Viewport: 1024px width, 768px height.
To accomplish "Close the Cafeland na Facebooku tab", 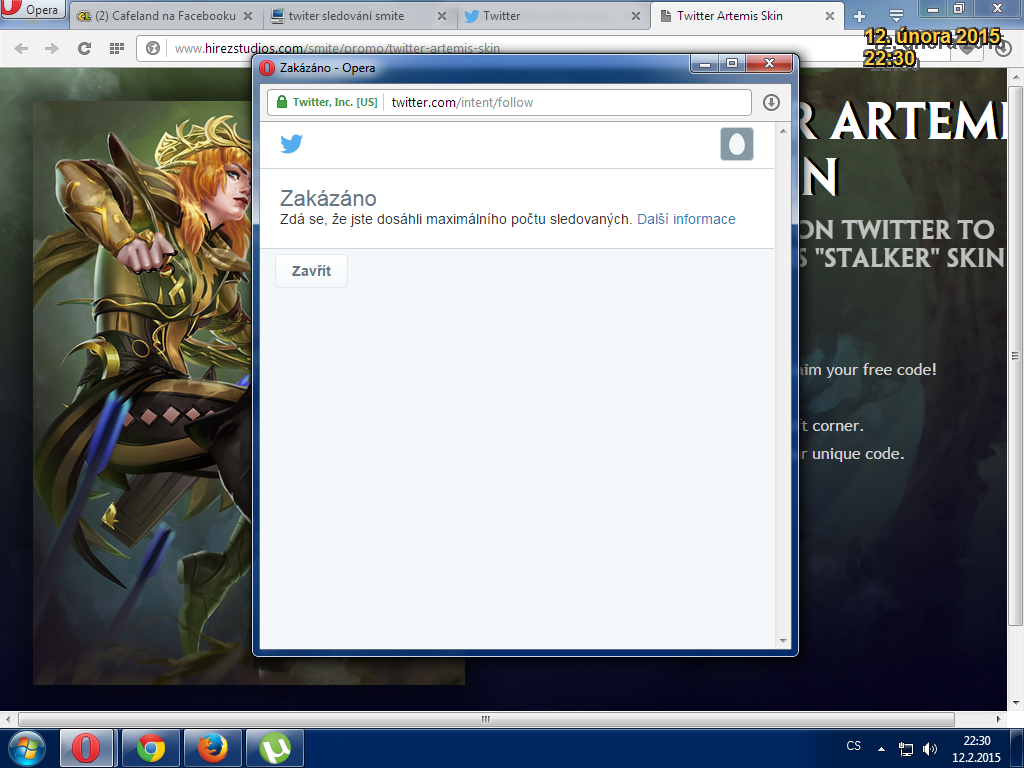I will 248,16.
